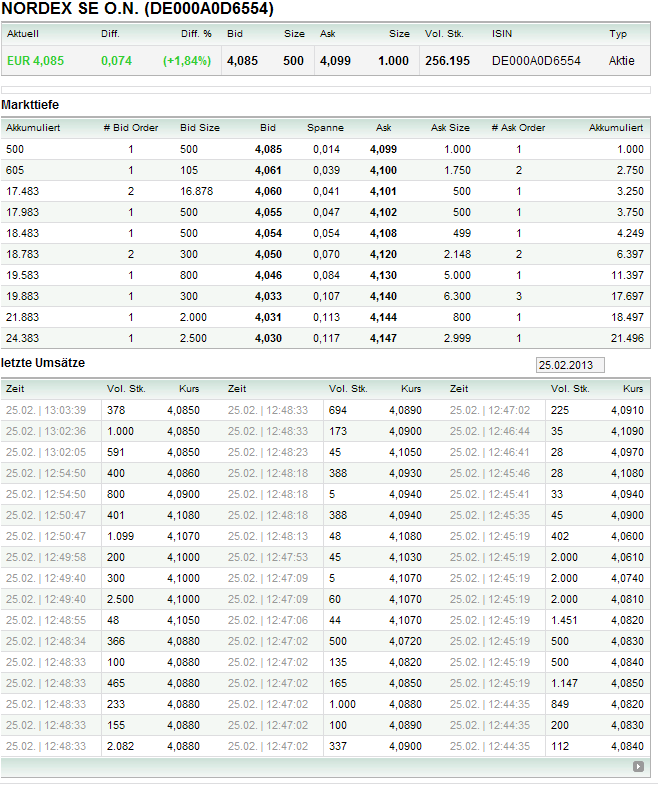Click accumulated ask value 21.496
The image size is (658, 808).
tap(627, 338)
